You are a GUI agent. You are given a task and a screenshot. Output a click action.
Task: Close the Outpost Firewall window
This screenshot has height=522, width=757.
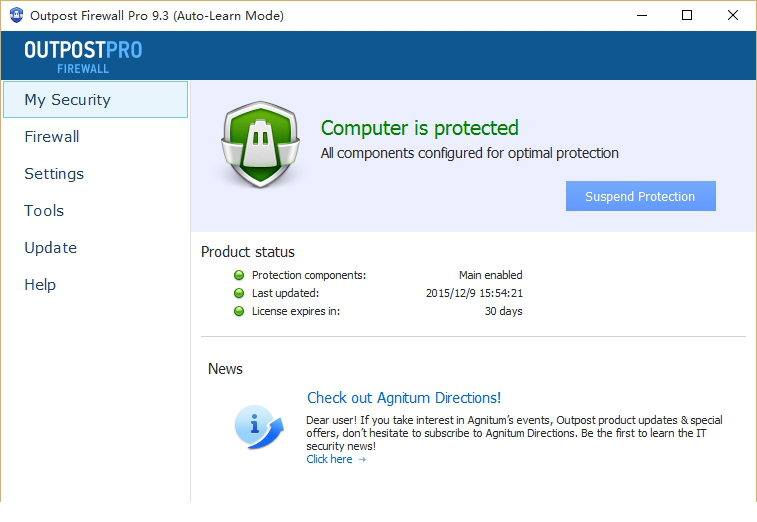733,15
